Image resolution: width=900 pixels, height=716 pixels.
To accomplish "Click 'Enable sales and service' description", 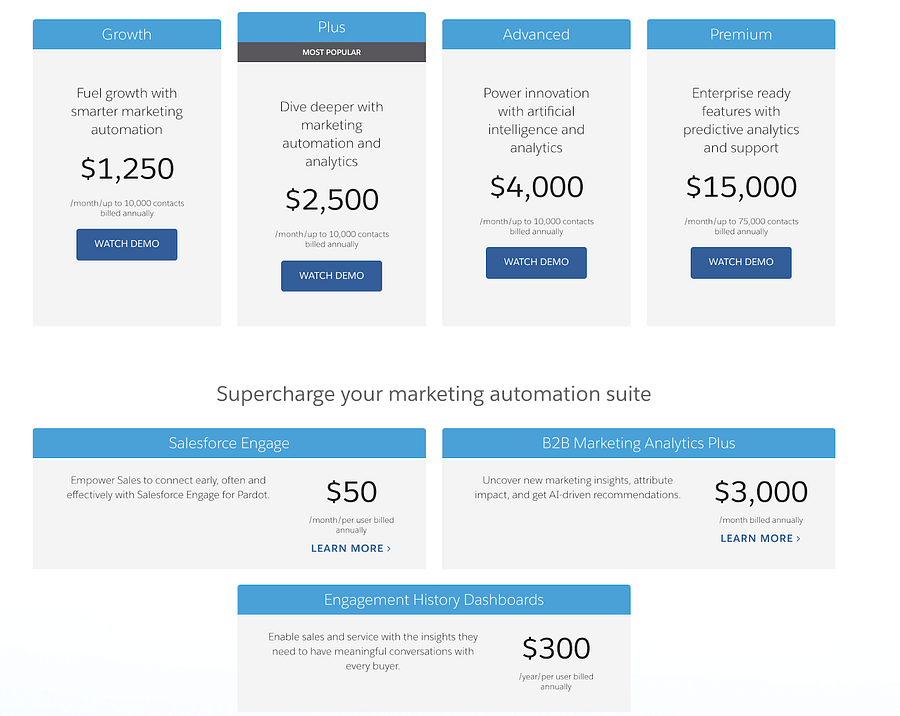I will 373,652.
